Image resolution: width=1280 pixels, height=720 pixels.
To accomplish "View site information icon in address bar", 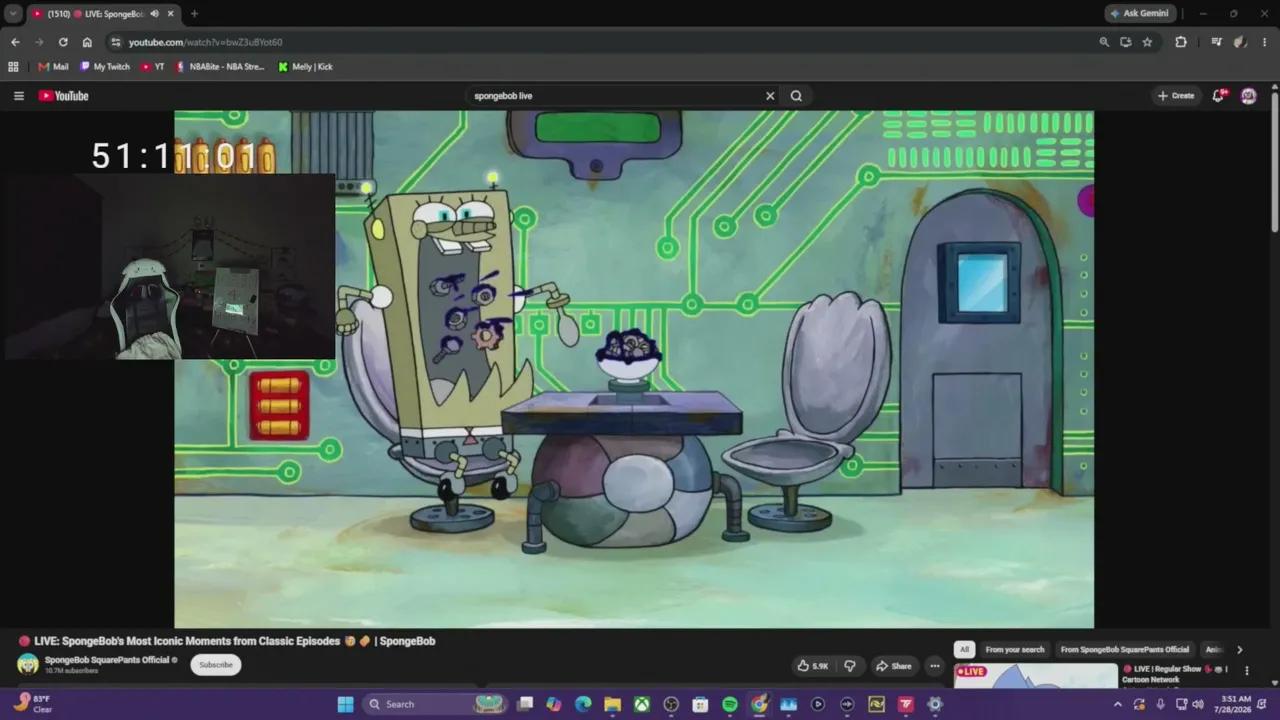I will [116, 42].
